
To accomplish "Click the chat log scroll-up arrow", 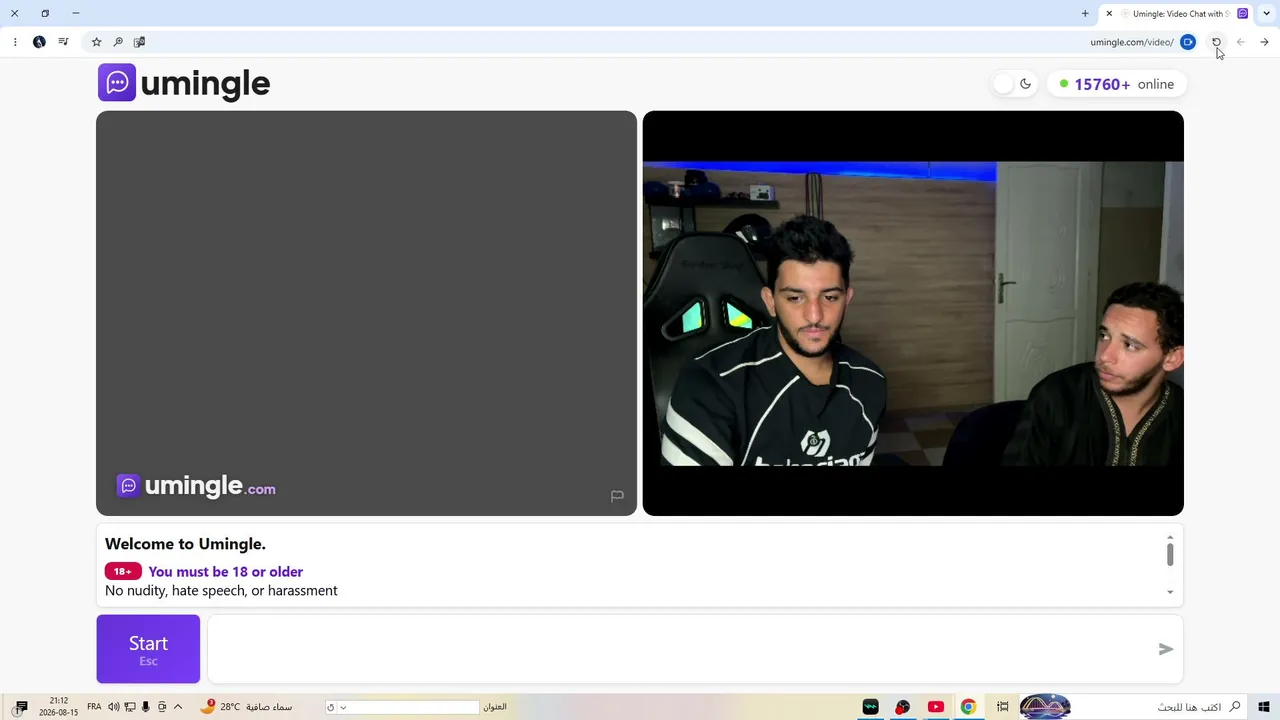I will click(x=1170, y=537).
